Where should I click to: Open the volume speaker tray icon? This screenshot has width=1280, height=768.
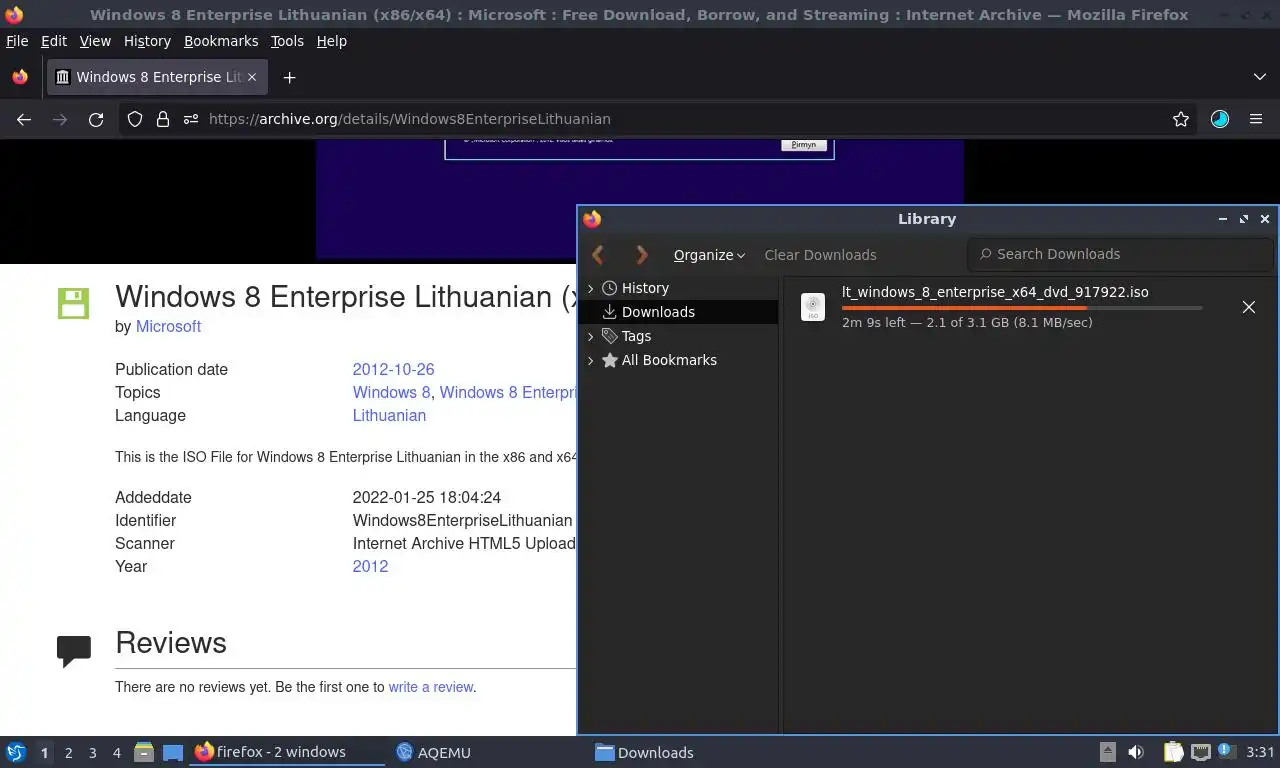coord(1136,752)
